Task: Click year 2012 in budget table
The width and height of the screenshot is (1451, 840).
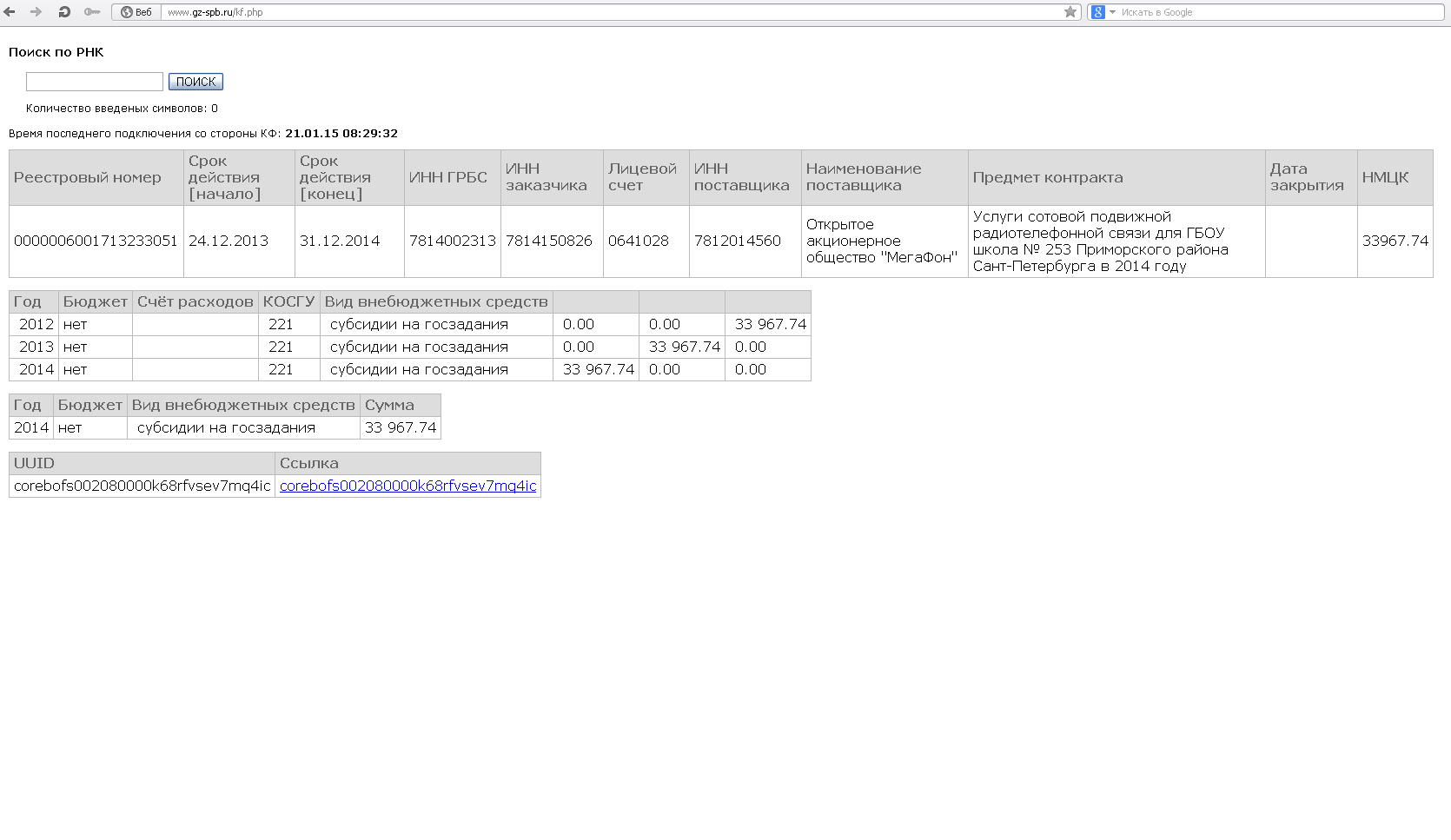Action: pyautogui.click(x=36, y=324)
